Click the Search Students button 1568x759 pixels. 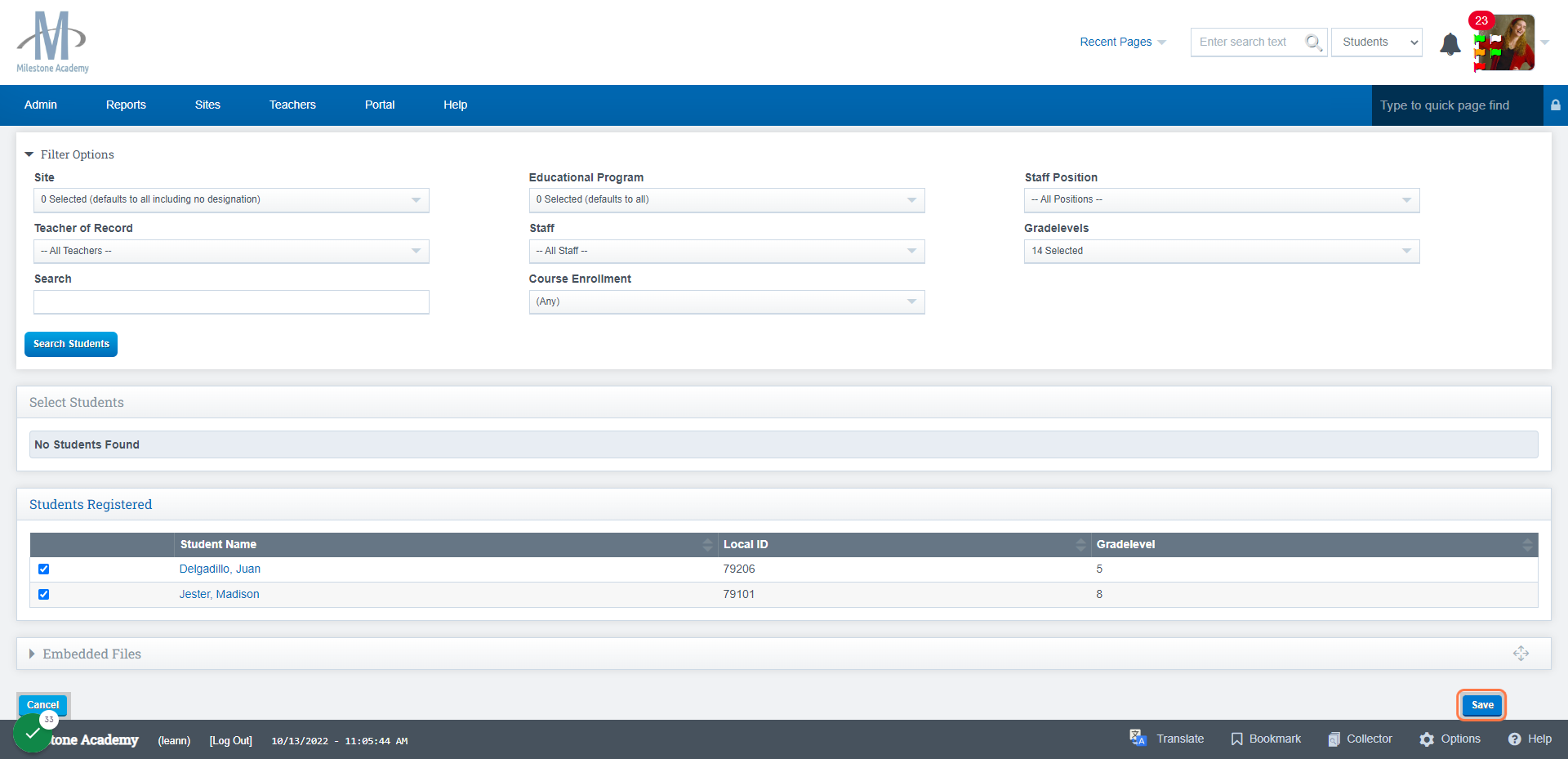click(71, 344)
